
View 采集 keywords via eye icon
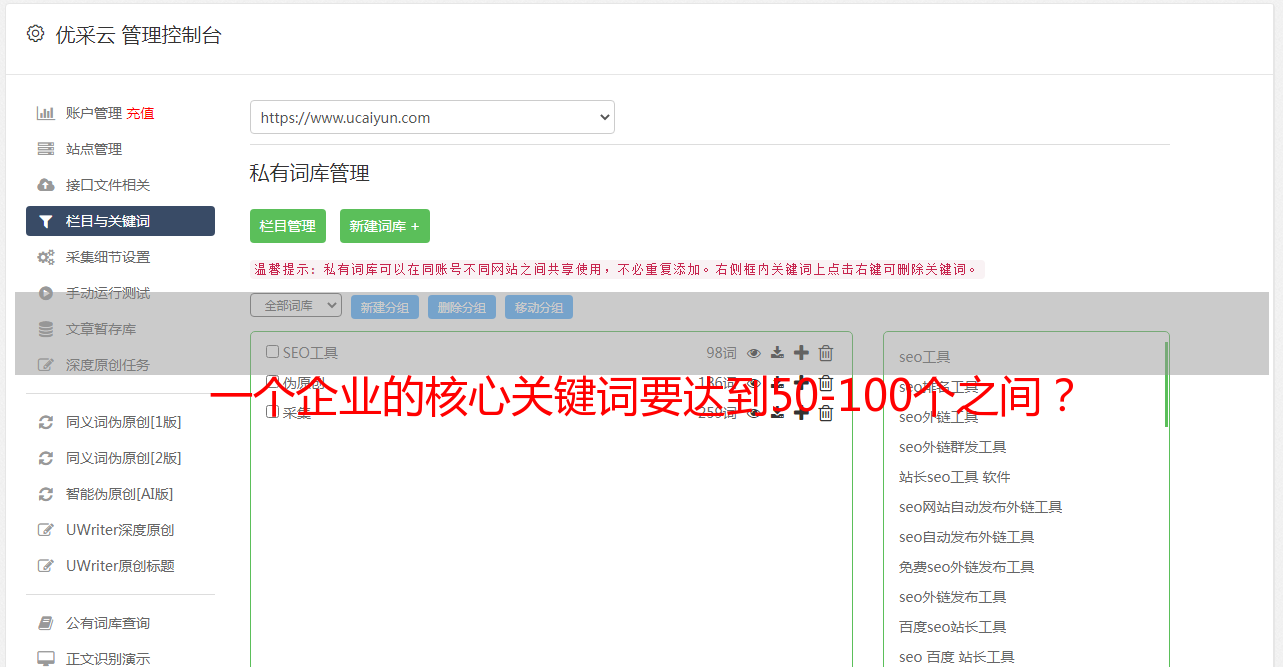tap(754, 412)
